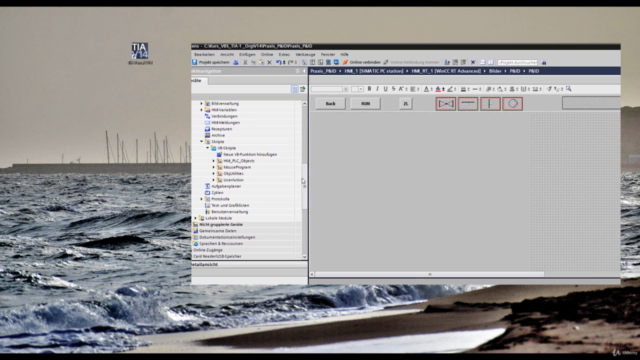Viewport: 640px width, 360px height.
Task: Open the Extras menu
Action: coord(284,54)
